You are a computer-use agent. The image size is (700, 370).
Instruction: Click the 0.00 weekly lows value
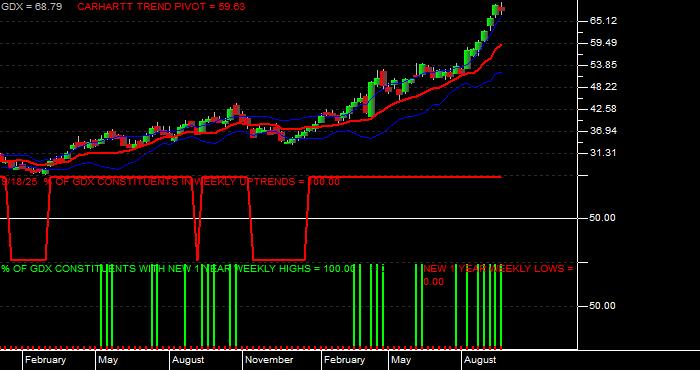(x=433, y=282)
